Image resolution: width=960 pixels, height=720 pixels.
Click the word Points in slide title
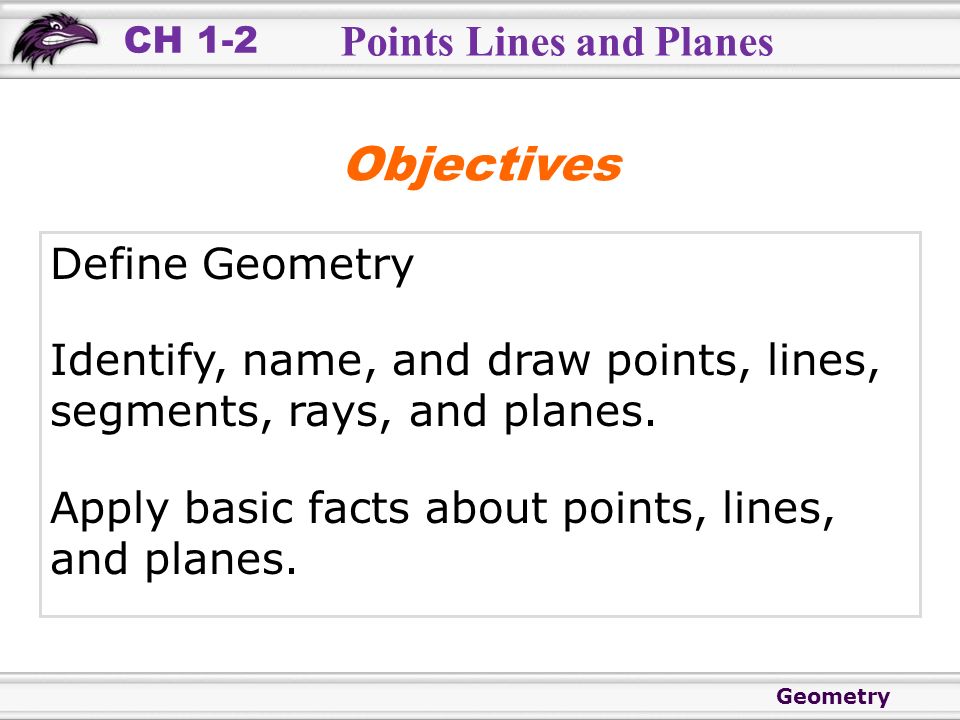397,42
